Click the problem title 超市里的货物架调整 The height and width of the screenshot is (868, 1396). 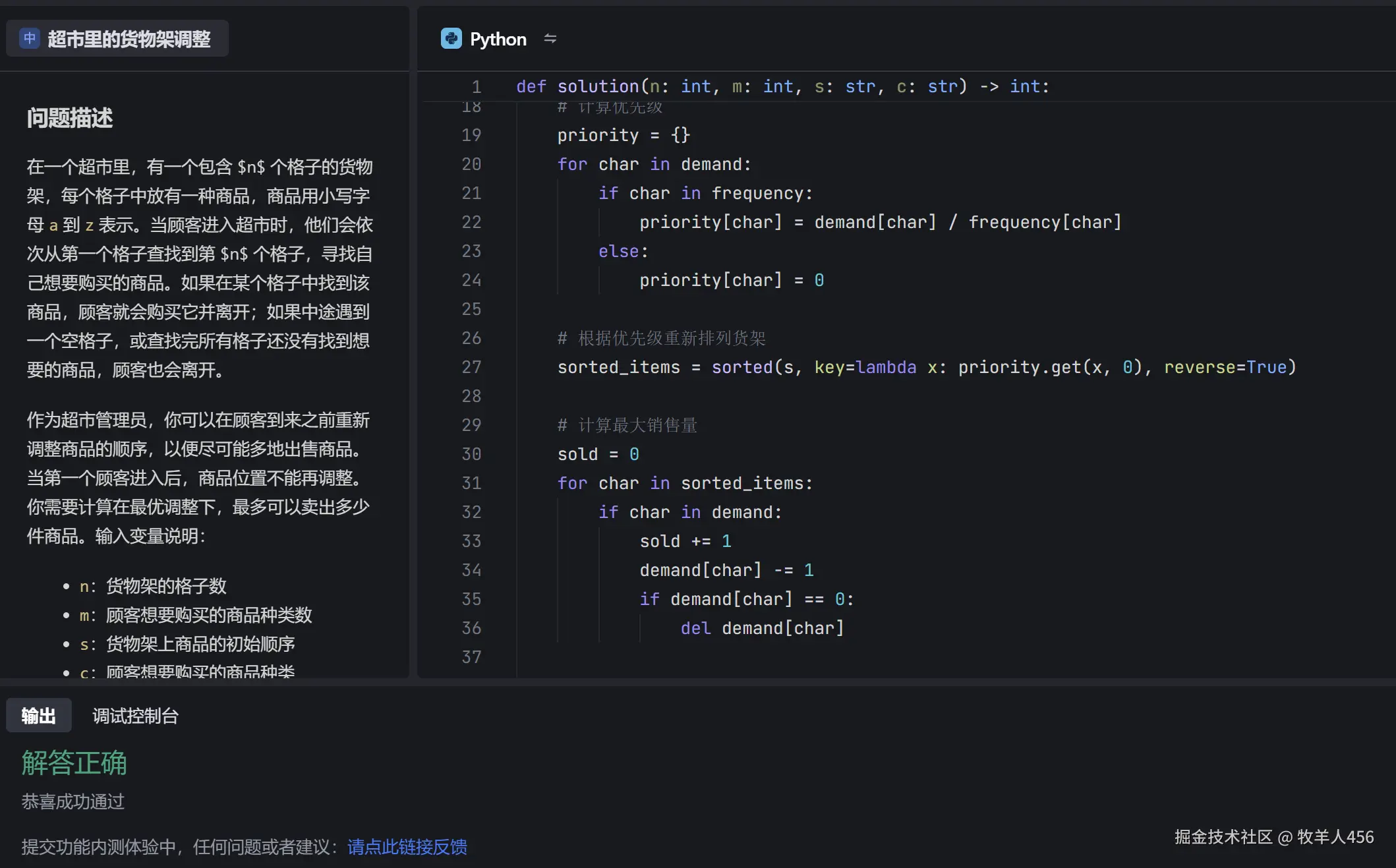coord(129,38)
